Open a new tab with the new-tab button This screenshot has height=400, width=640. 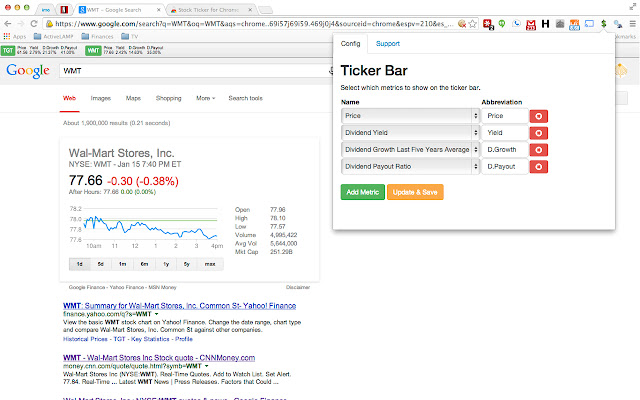(x=266, y=10)
